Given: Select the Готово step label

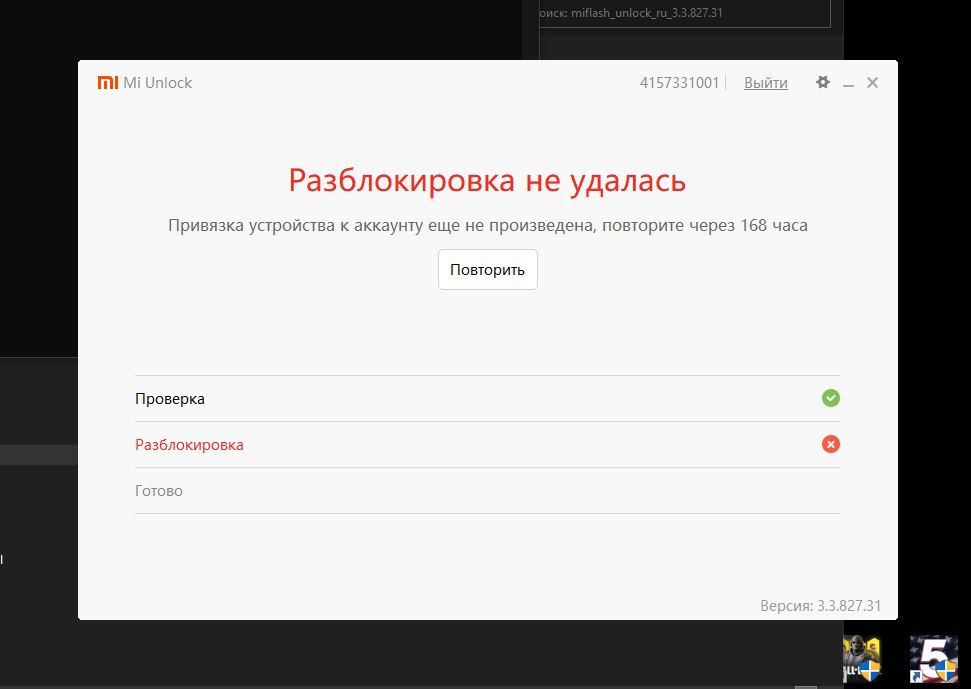Looking at the screenshot, I should click(159, 491).
